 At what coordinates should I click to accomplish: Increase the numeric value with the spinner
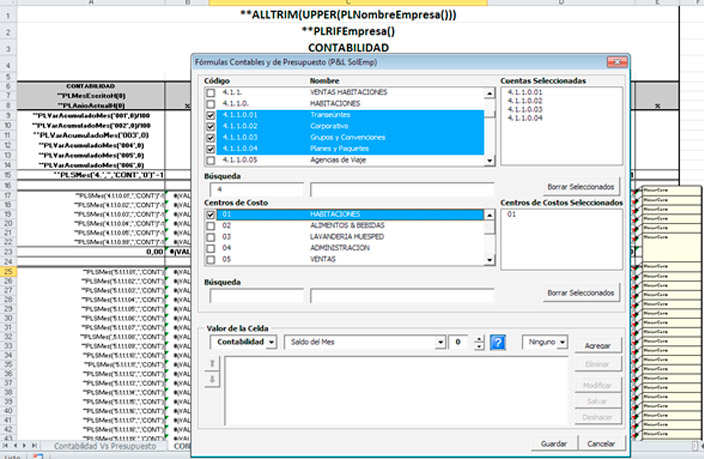coord(479,339)
